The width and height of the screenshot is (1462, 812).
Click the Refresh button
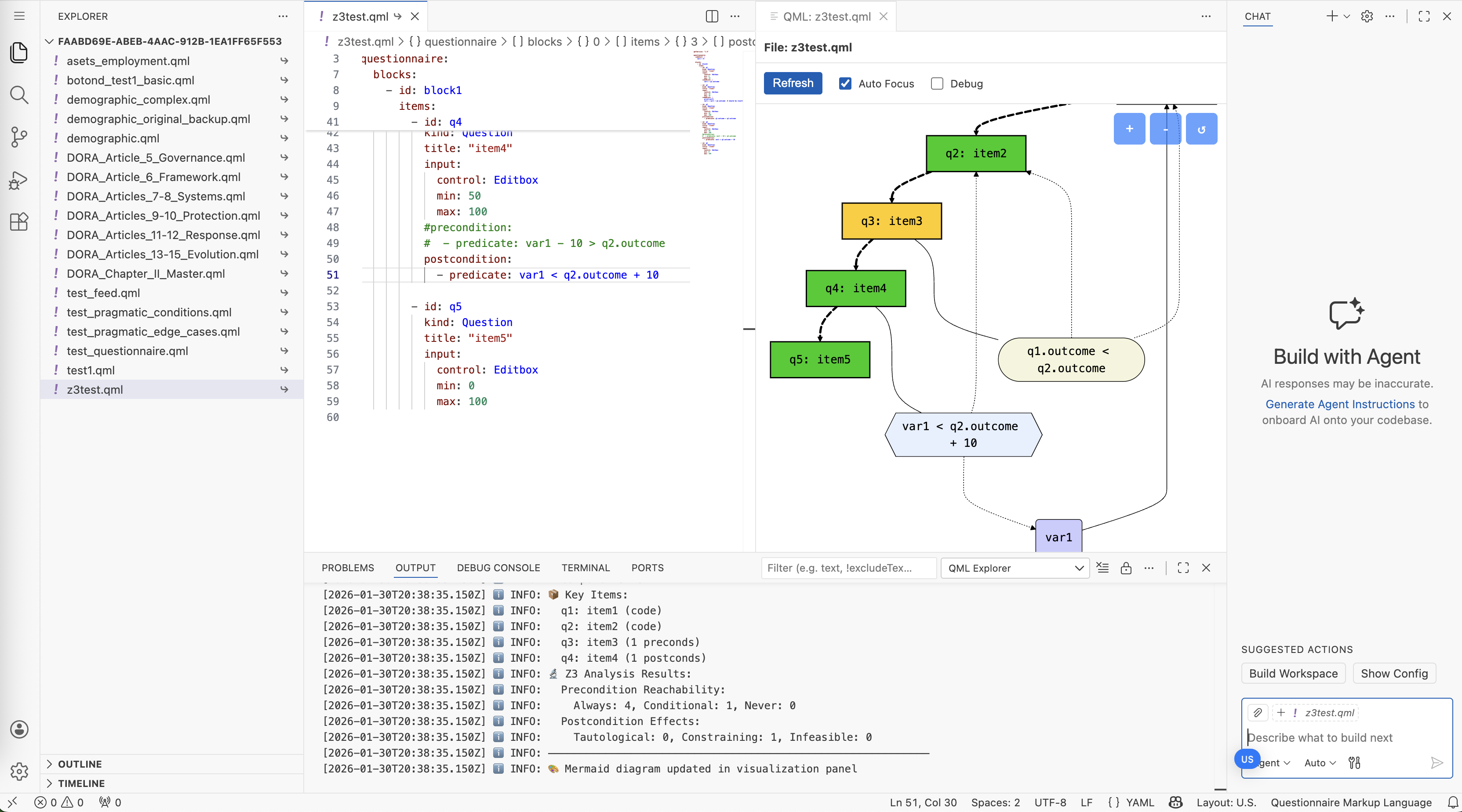coord(792,83)
